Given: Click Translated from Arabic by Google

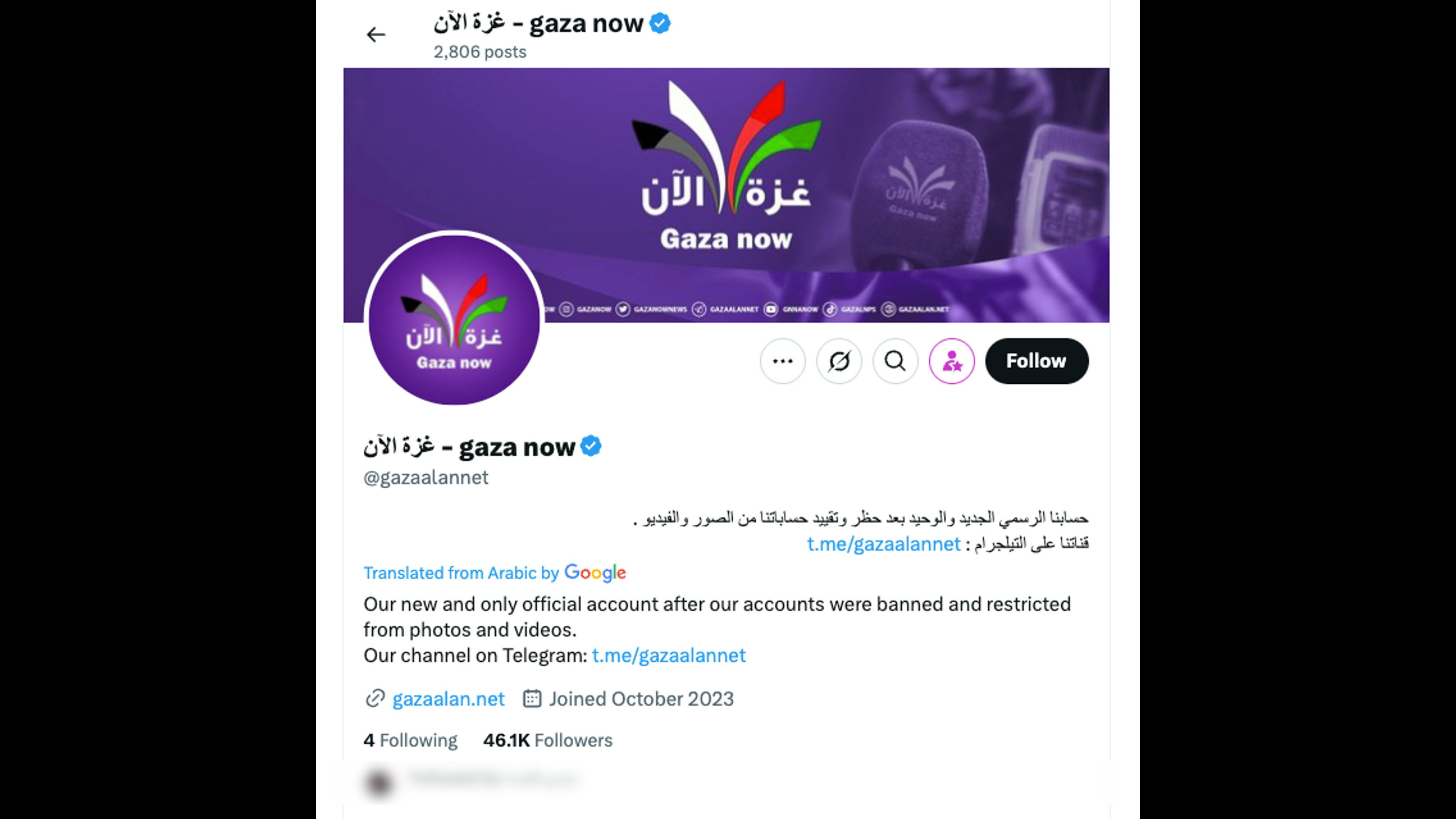Looking at the screenshot, I should tap(494, 573).
